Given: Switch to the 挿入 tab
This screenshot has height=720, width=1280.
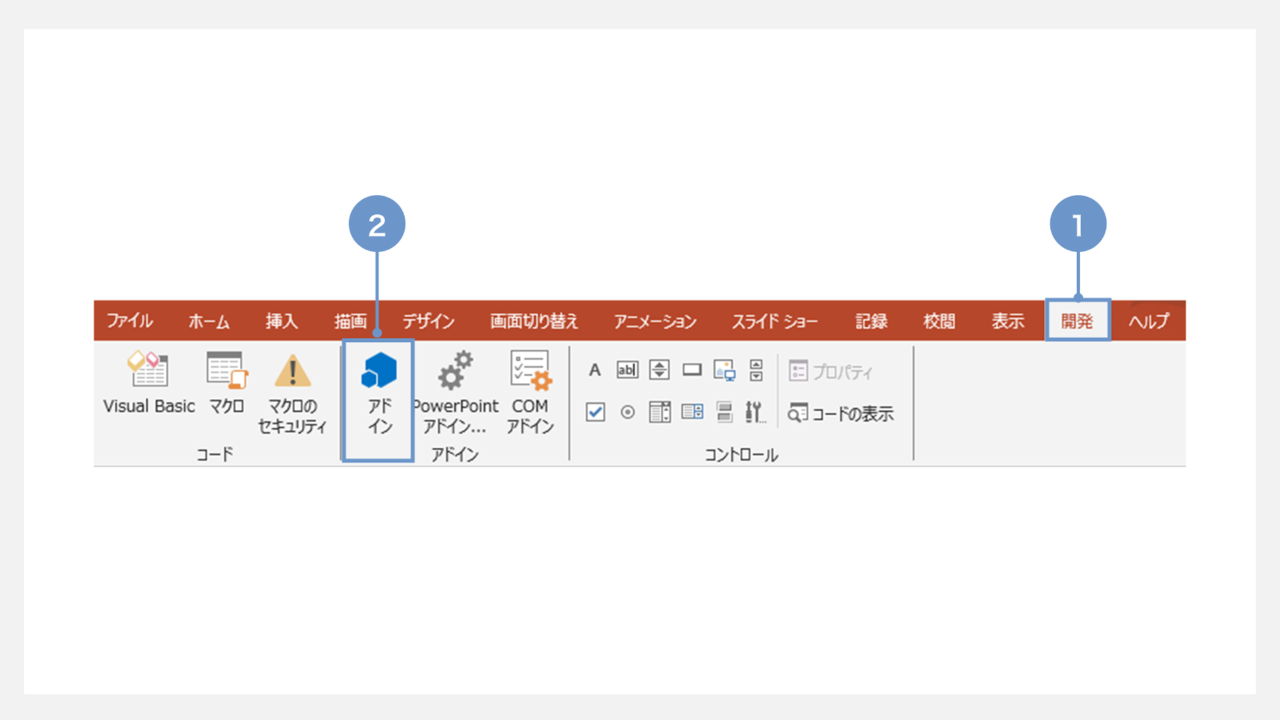Looking at the screenshot, I should (x=282, y=321).
